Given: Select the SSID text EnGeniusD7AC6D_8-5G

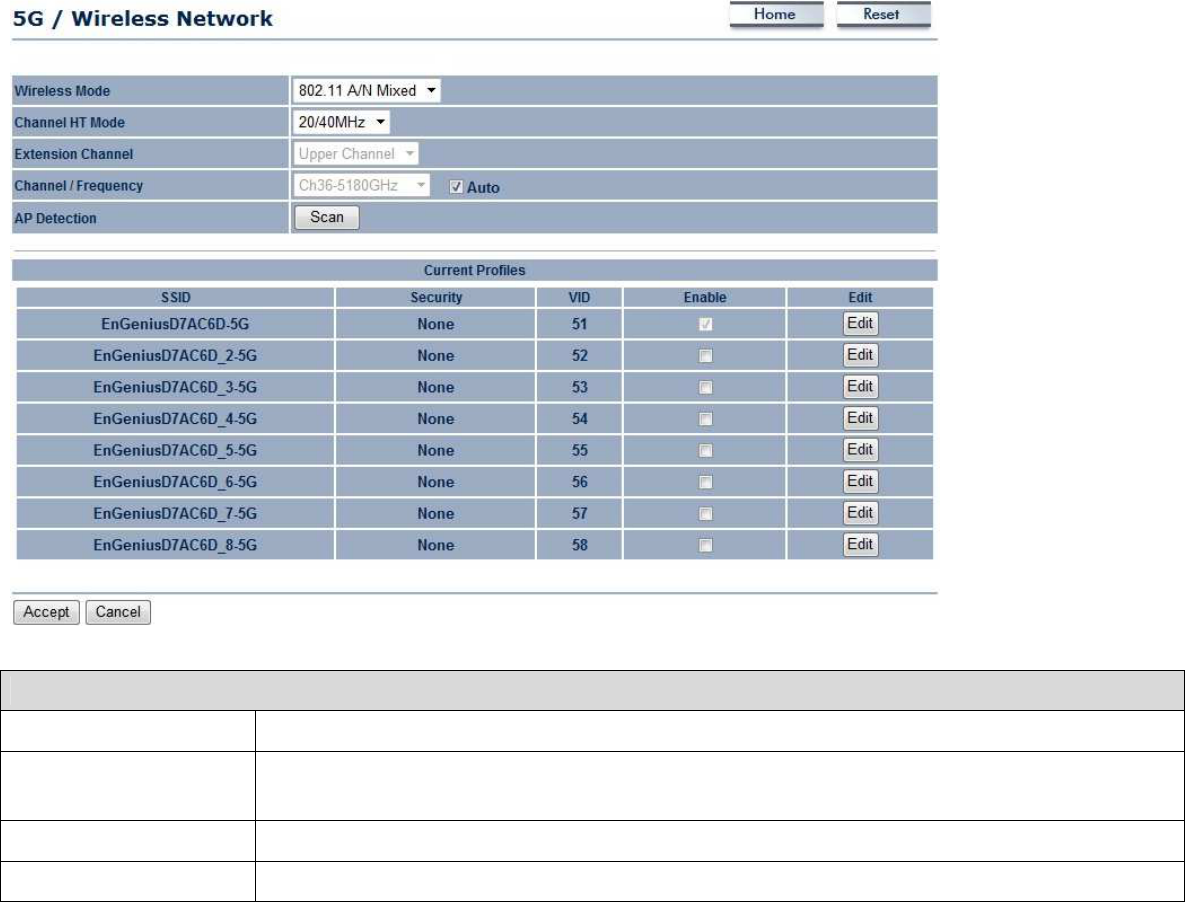Looking at the screenshot, I should point(175,545).
